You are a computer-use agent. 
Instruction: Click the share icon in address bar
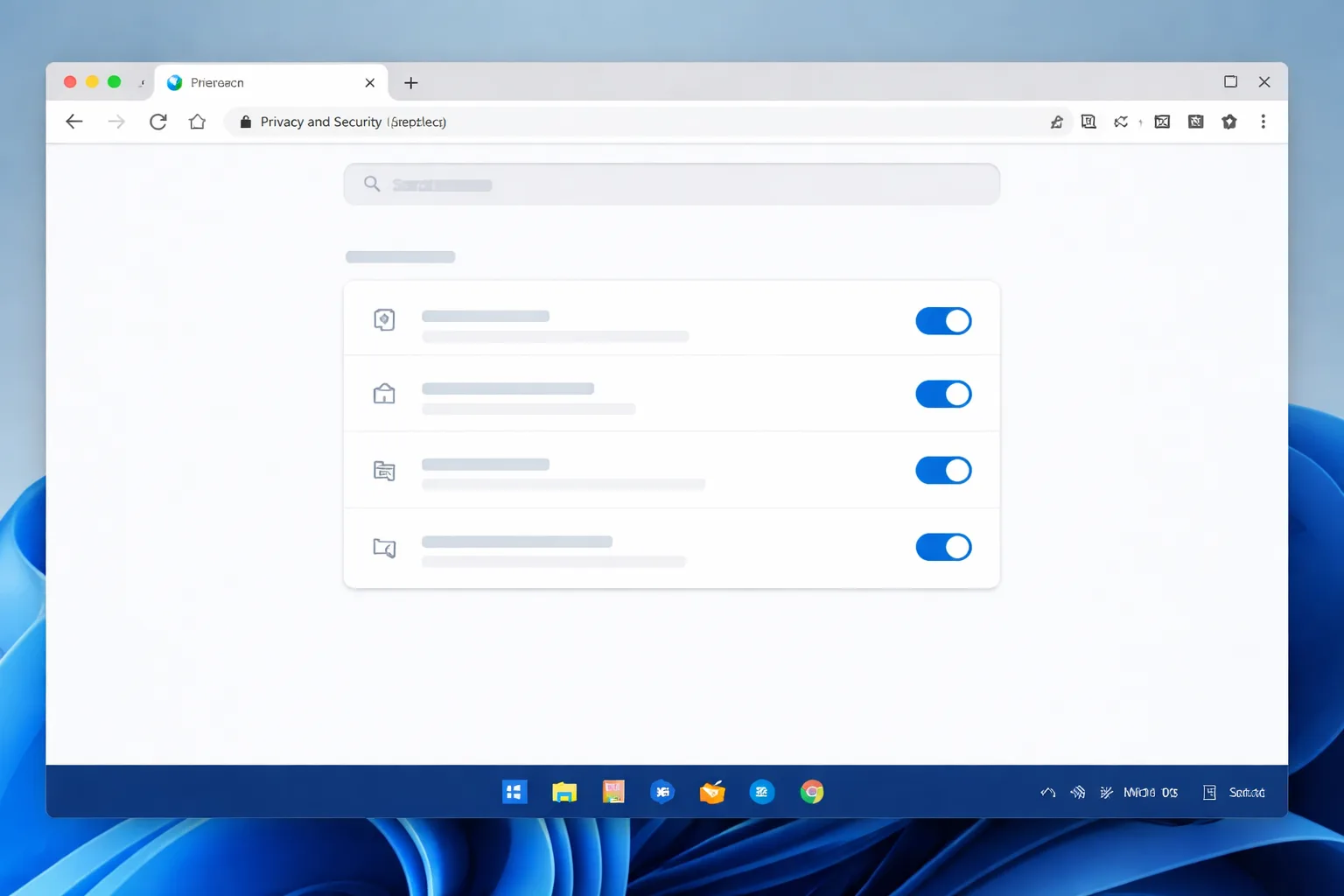[1057, 122]
